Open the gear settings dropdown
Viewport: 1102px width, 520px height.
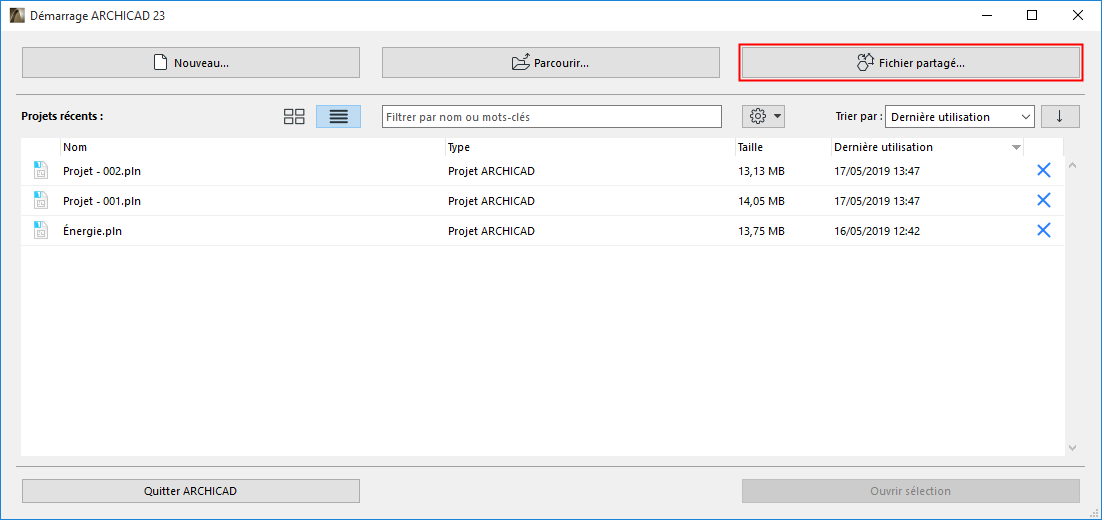[x=763, y=117]
